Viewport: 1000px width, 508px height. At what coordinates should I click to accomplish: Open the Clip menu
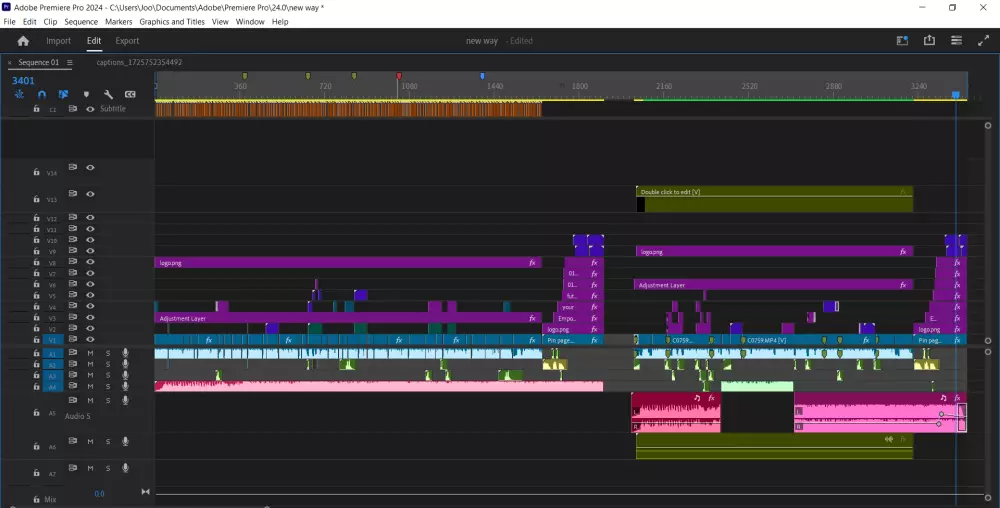(50, 22)
